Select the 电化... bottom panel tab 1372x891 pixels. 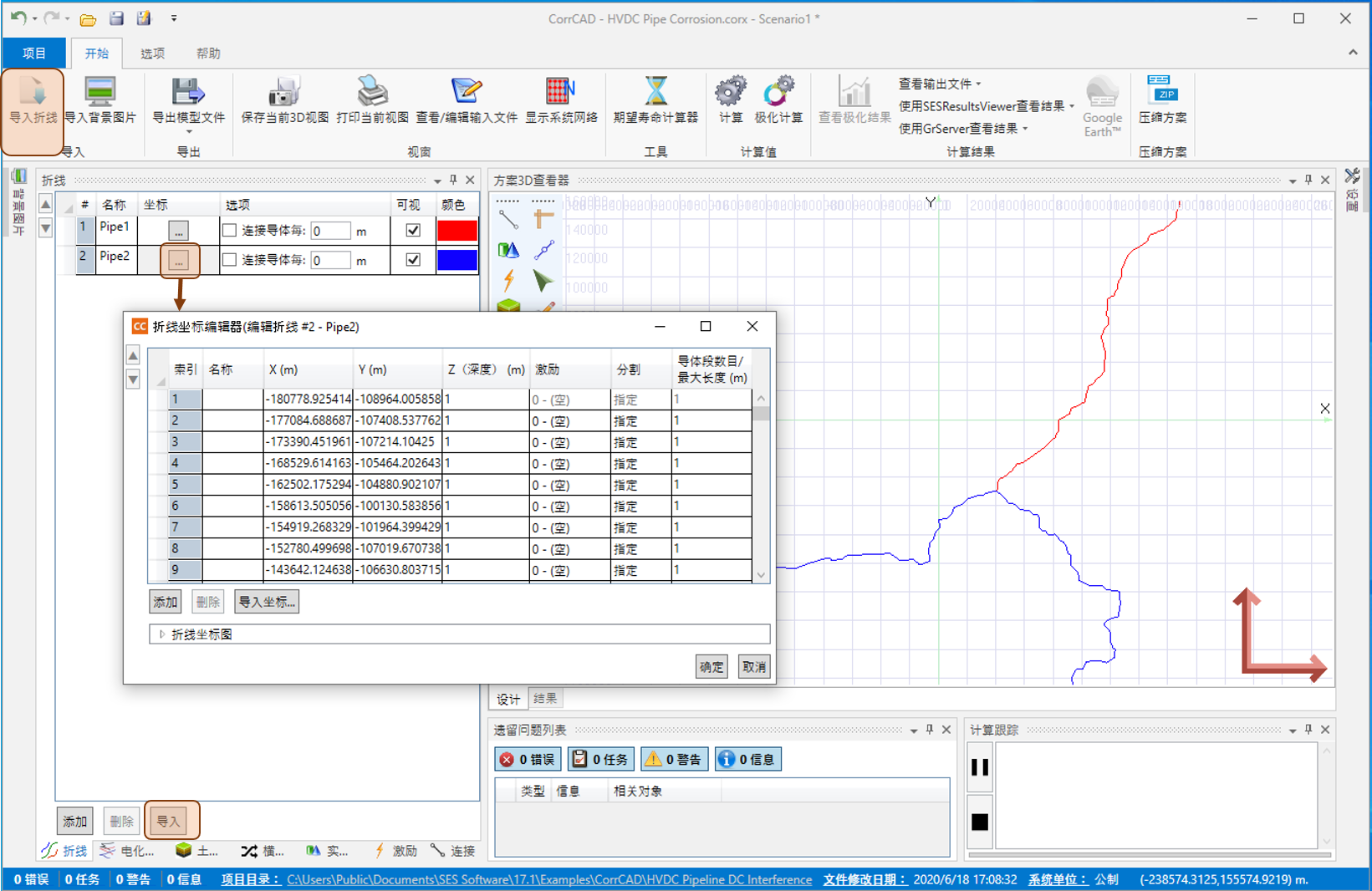tap(127, 851)
